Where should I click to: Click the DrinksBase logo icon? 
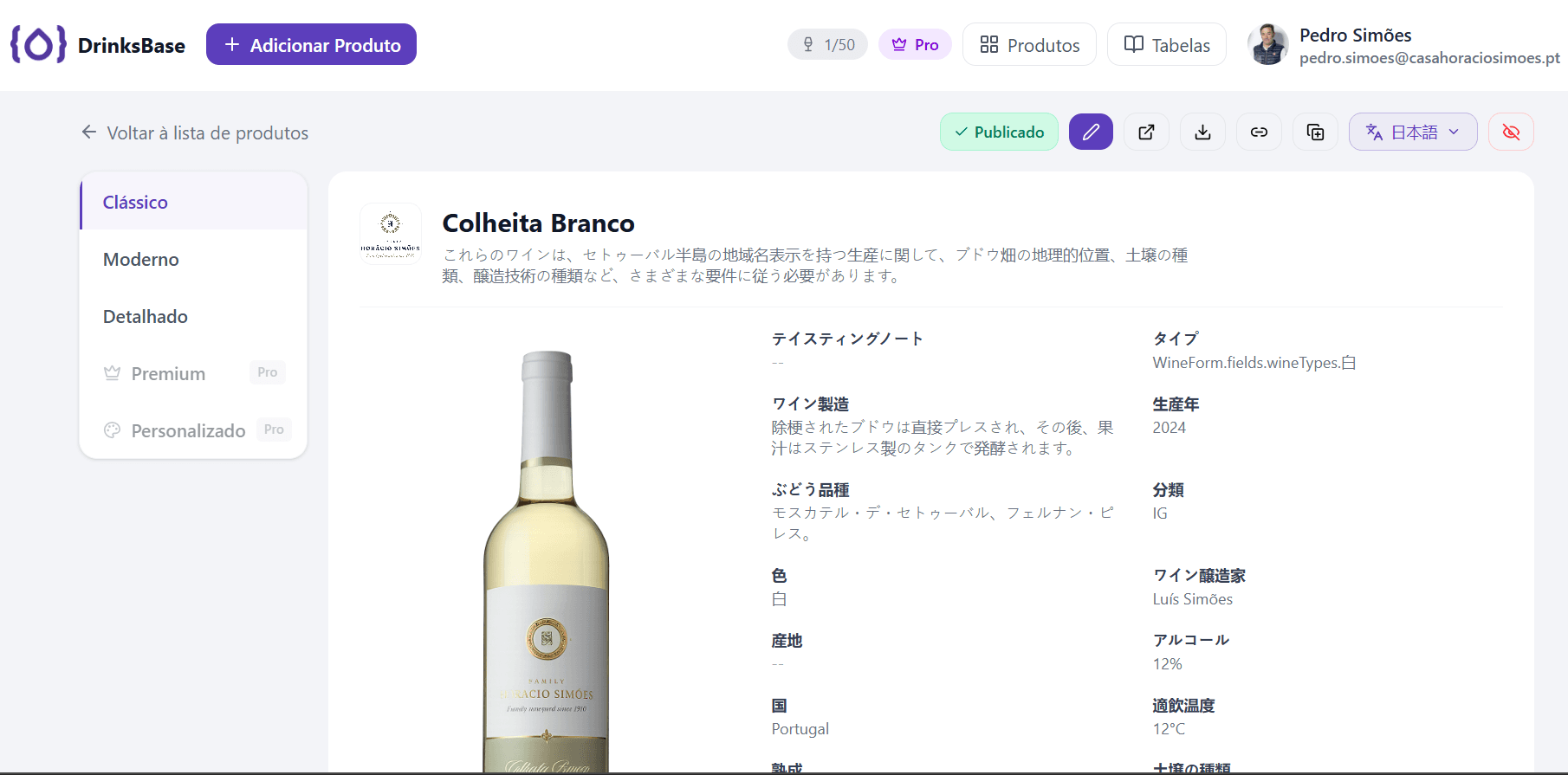(x=38, y=44)
